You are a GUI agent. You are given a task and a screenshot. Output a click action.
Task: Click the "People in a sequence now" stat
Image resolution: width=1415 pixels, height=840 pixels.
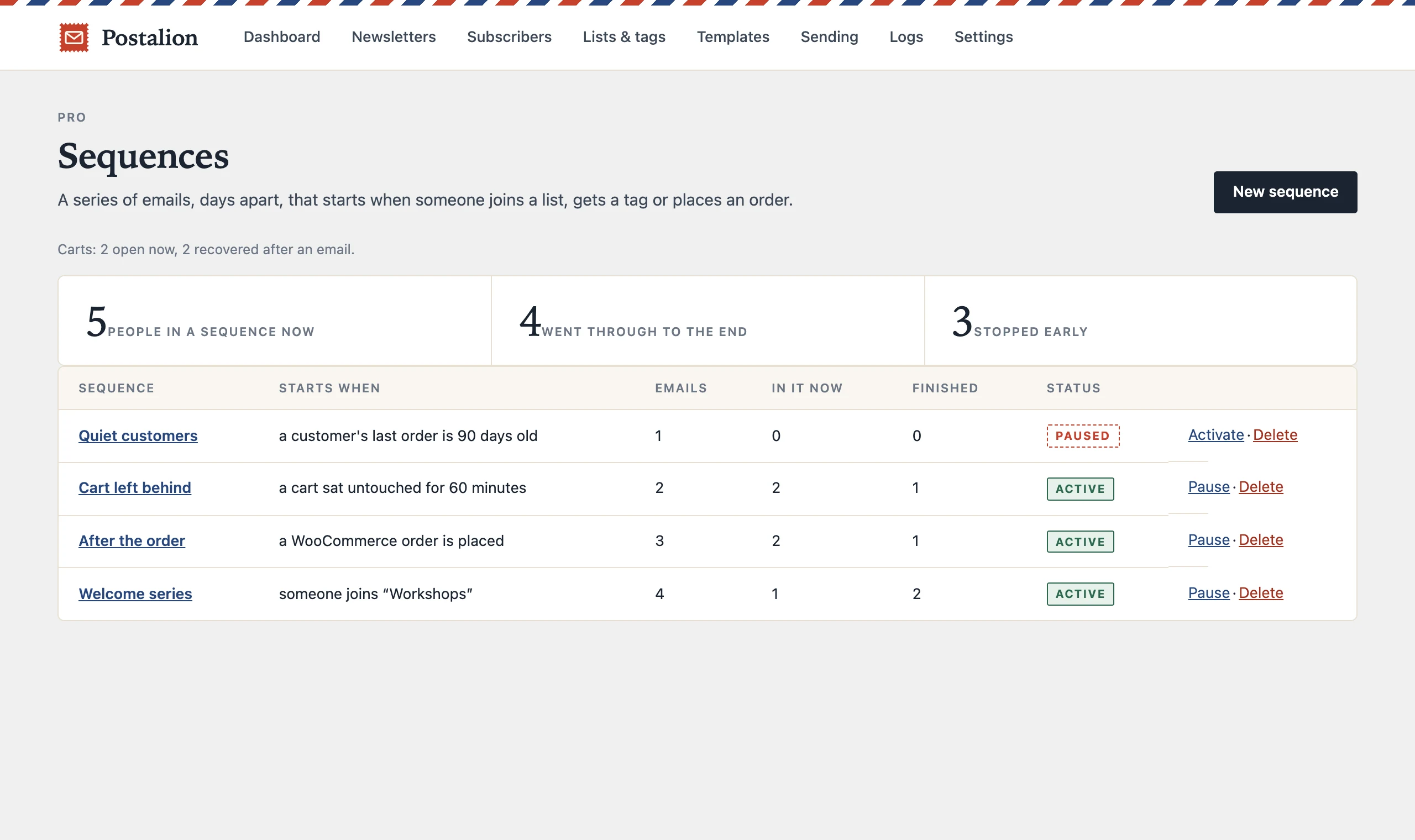point(275,321)
